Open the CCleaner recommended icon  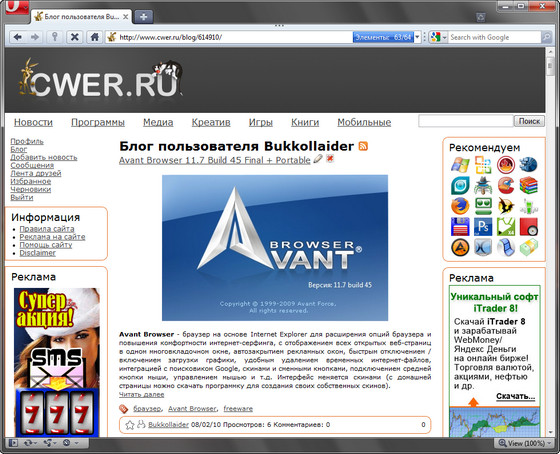tap(506, 185)
